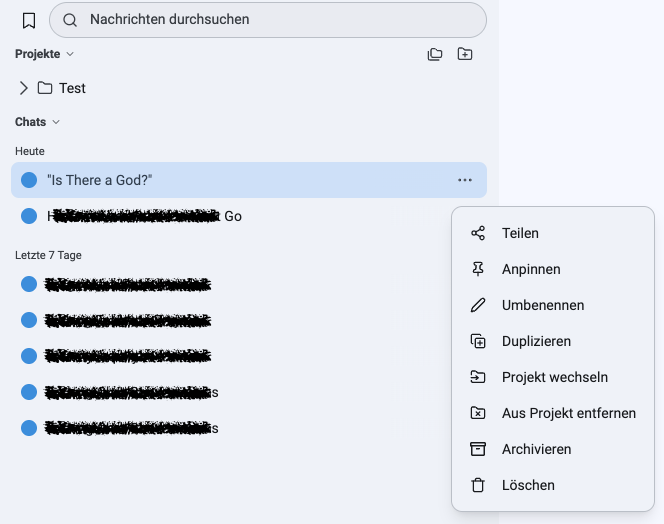Click folder-x icon beside Aus Projekt entfernen
This screenshot has height=524, width=664.
(x=478, y=413)
